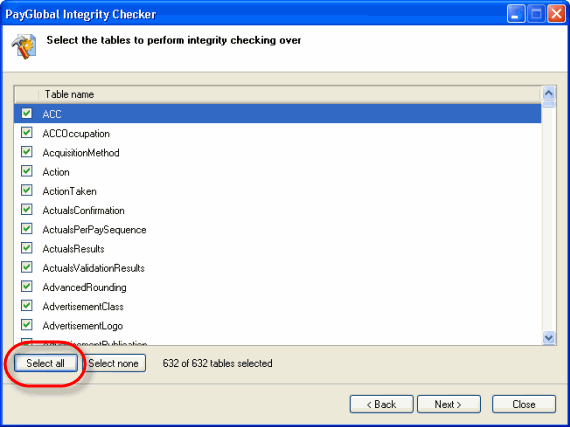Screen dimensions: 570x427
Task: Uncheck the ActualsResults checkbox
Action: click(27, 248)
